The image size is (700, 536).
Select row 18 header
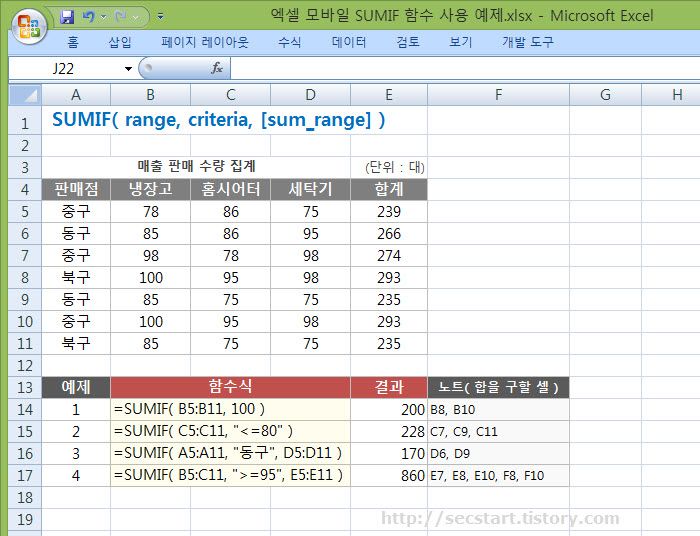[x=25, y=497]
